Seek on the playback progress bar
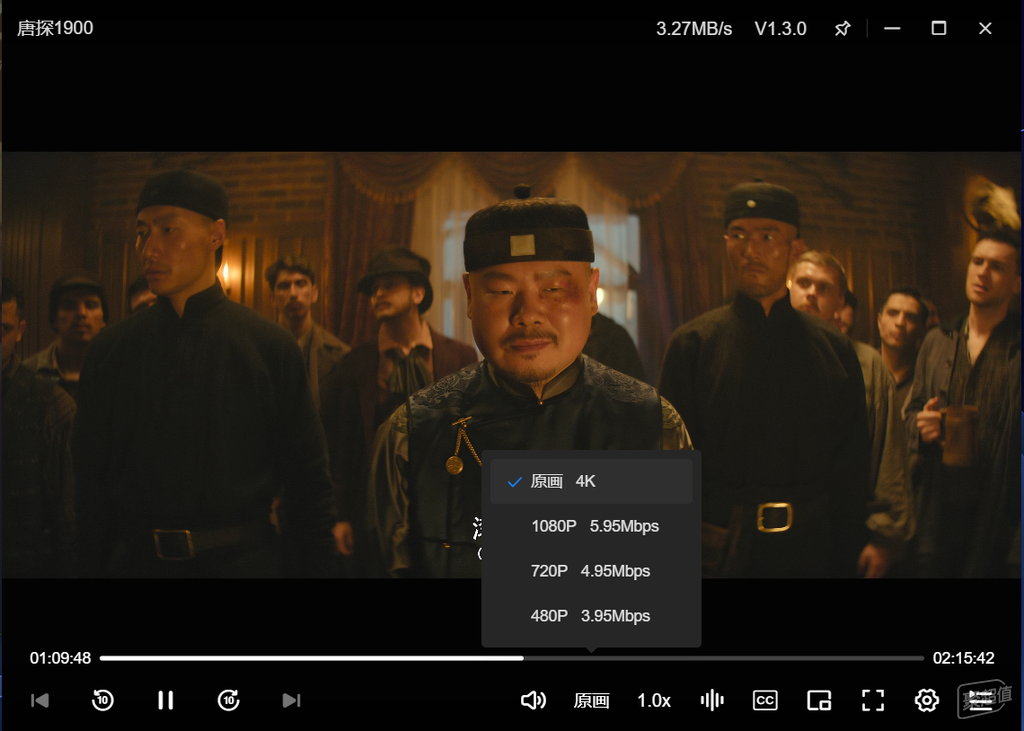 [511, 658]
